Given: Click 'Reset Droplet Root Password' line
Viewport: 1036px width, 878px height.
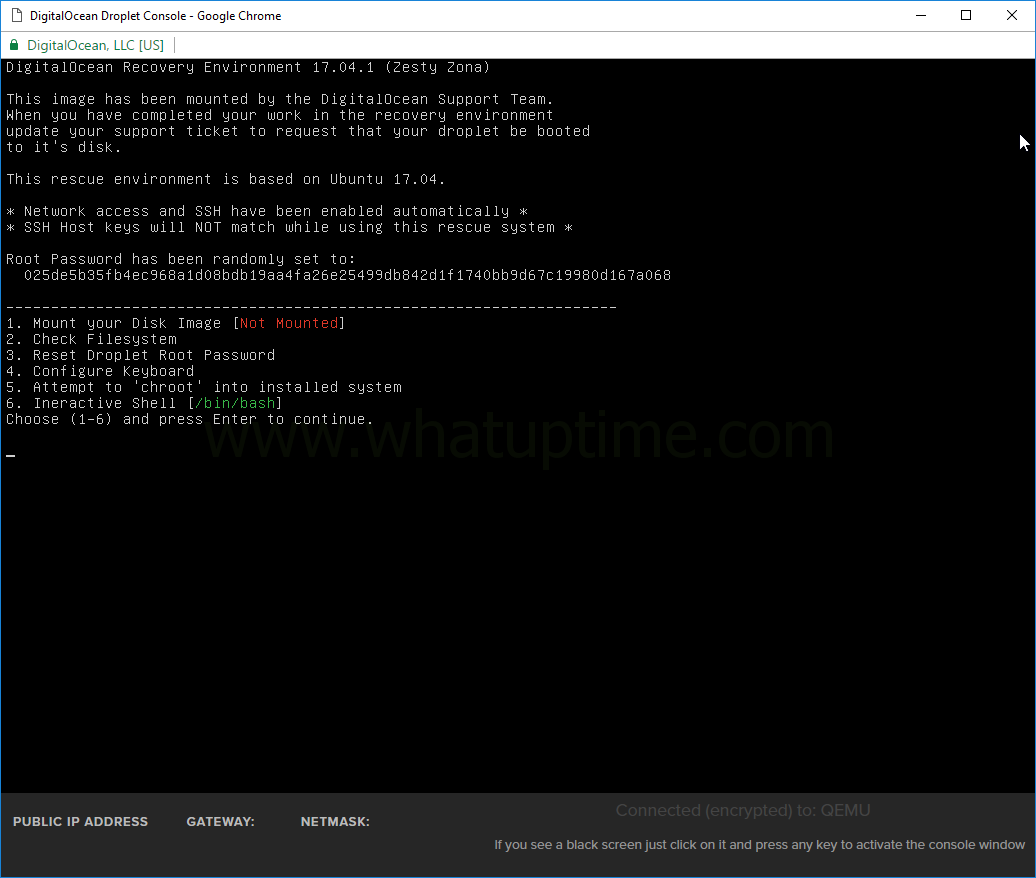Looking at the screenshot, I should [141, 355].
